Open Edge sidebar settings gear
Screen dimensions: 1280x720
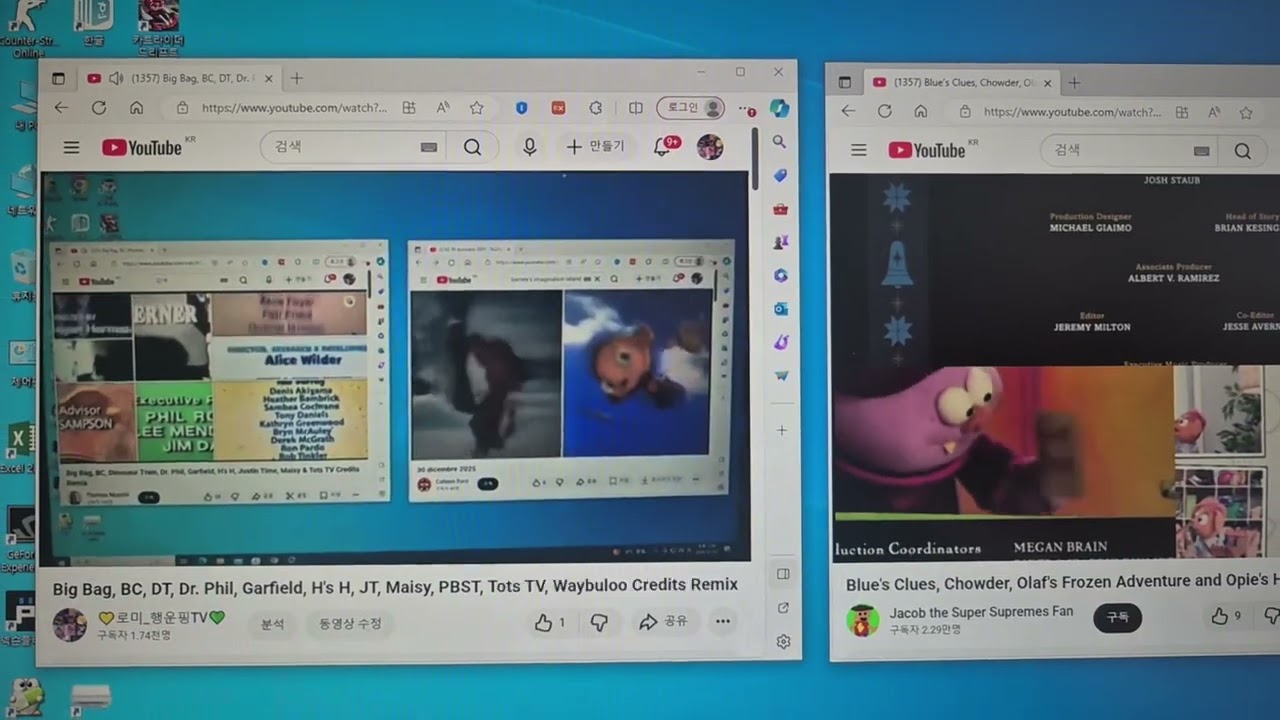click(x=783, y=641)
